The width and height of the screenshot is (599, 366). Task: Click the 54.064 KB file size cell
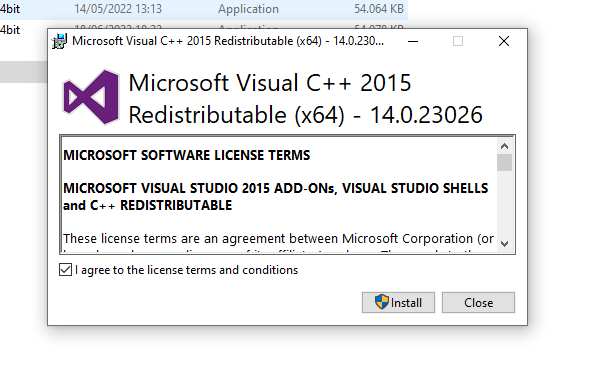pos(379,9)
